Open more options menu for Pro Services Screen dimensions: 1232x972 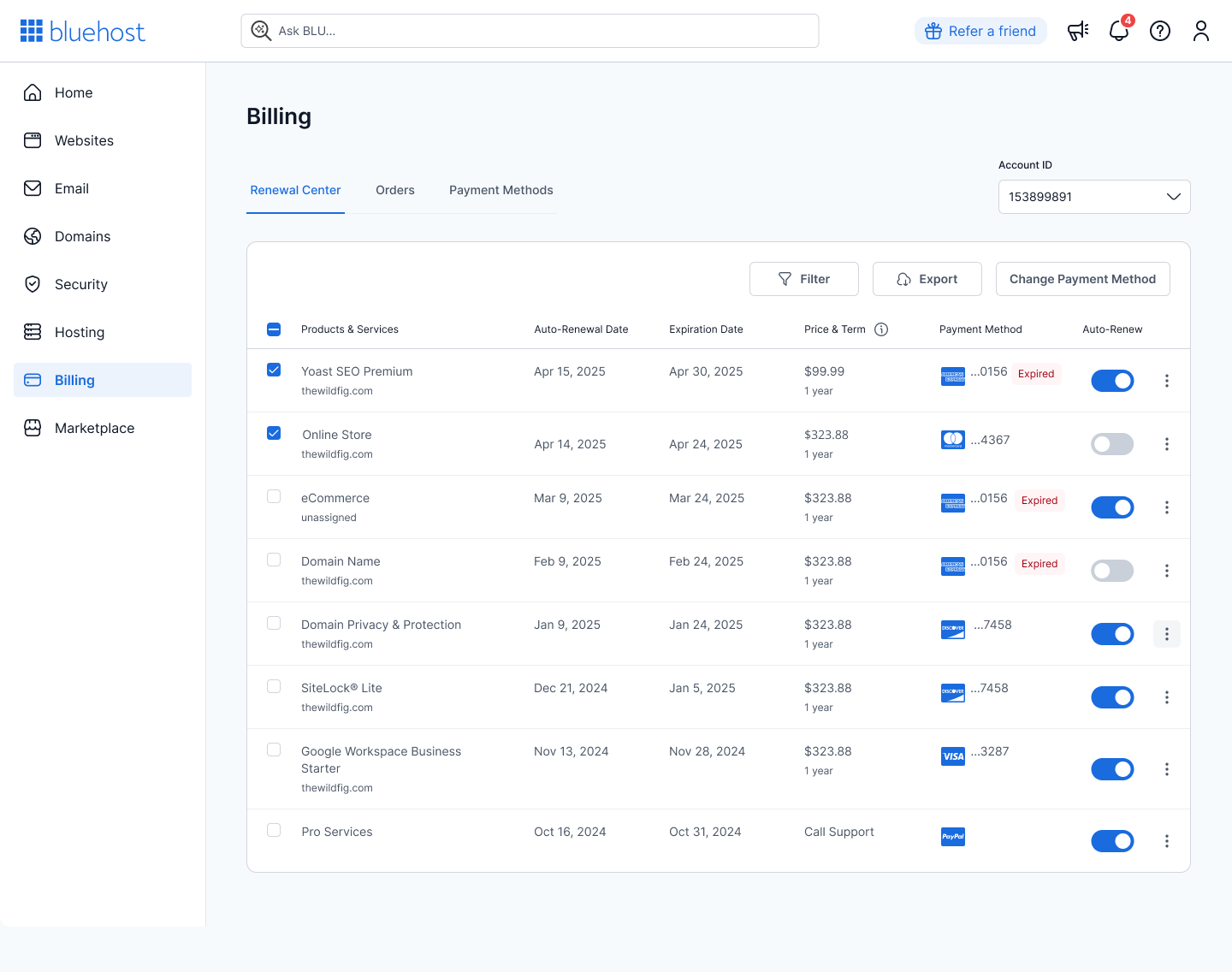coord(1166,841)
